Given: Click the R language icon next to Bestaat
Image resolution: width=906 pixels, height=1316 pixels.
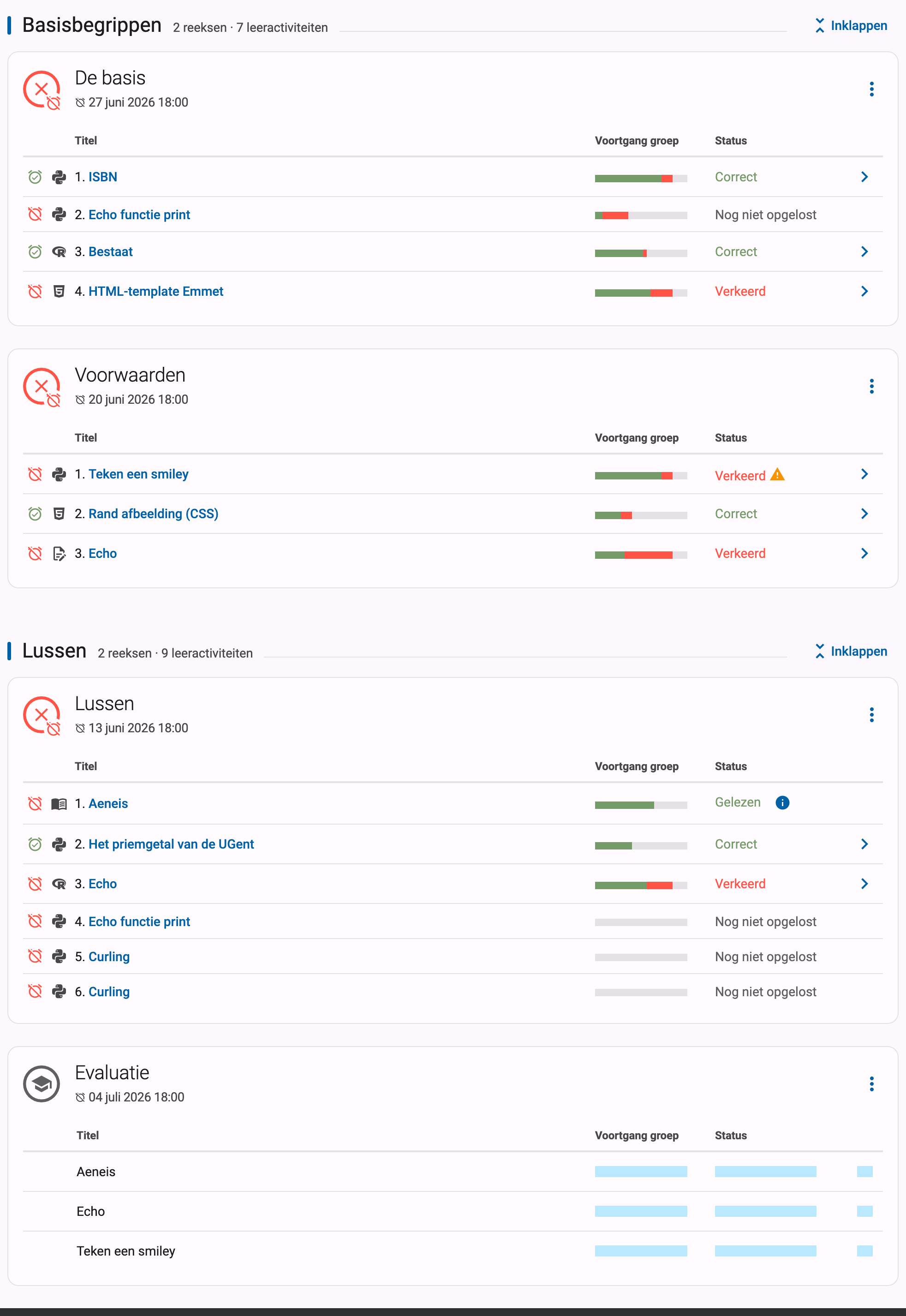Looking at the screenshot, I should click(x=59, y=251).
